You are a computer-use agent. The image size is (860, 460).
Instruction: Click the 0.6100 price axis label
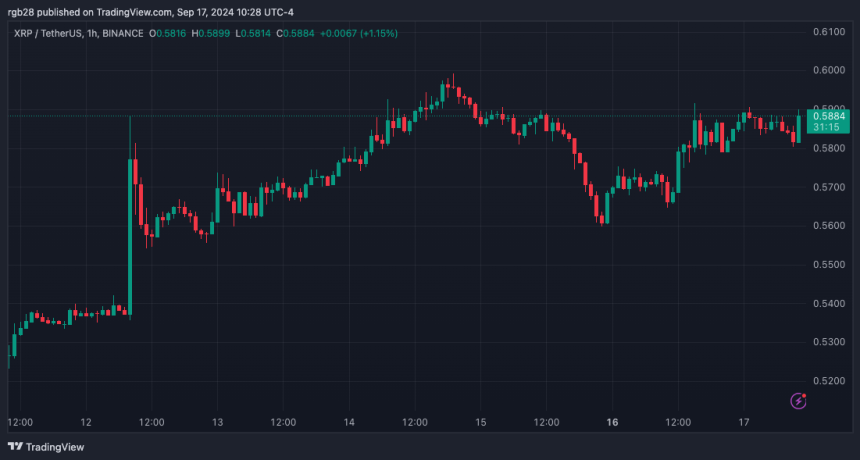pyautogui.click(x=830, y=31)
